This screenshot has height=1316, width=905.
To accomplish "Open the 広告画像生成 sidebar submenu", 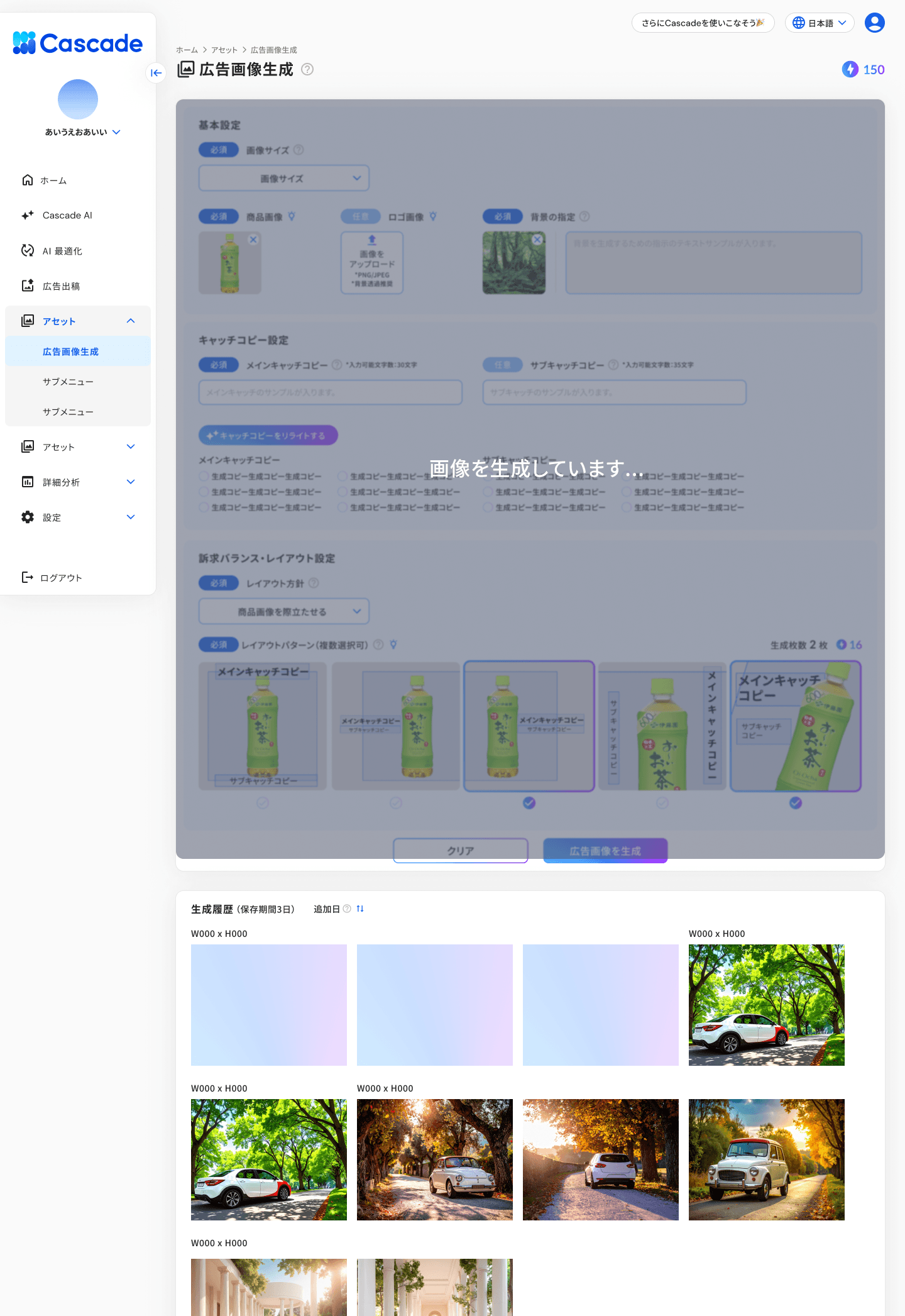I will click(78, 351).
